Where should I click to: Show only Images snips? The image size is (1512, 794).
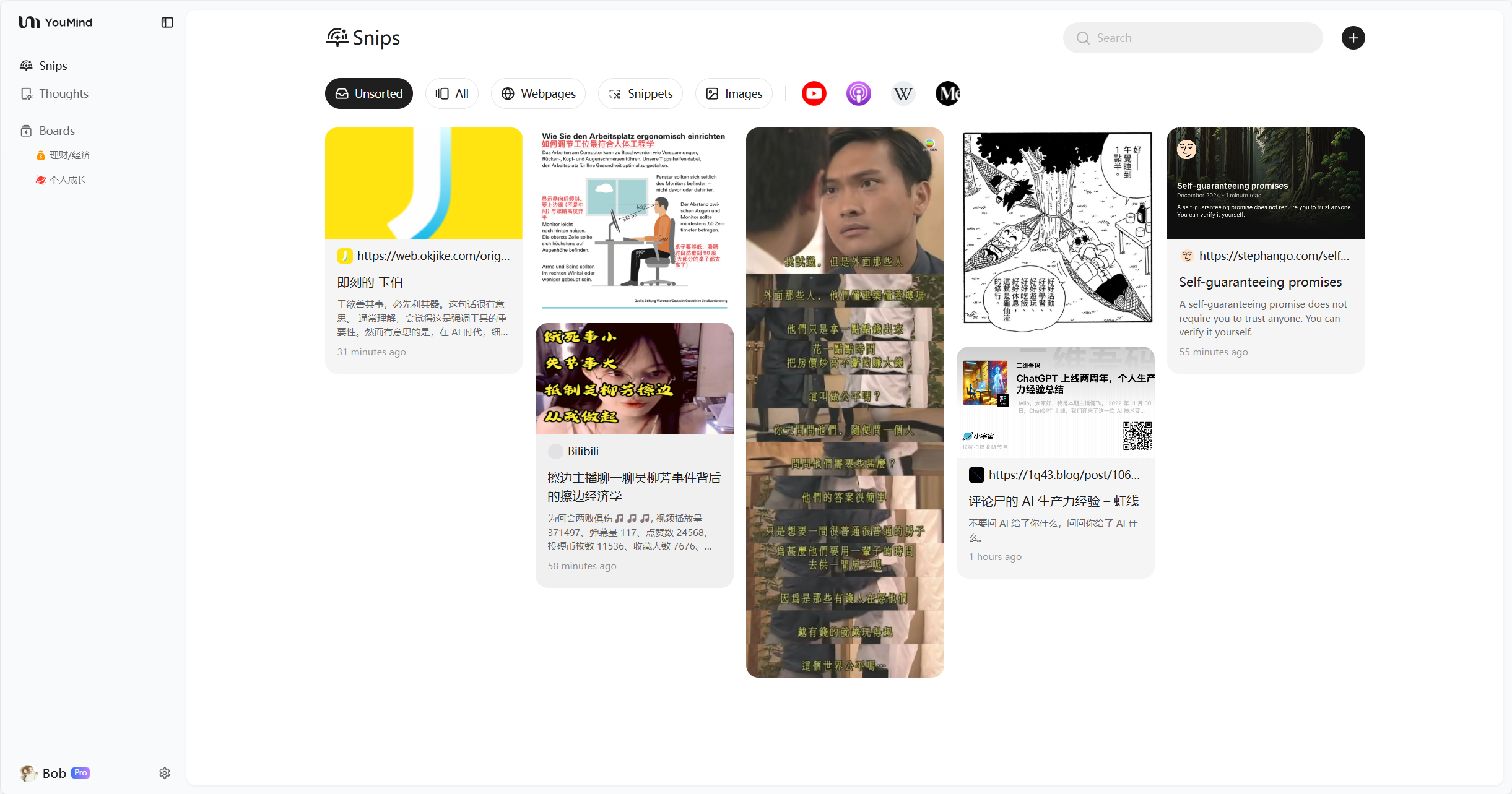coord(734,93)
